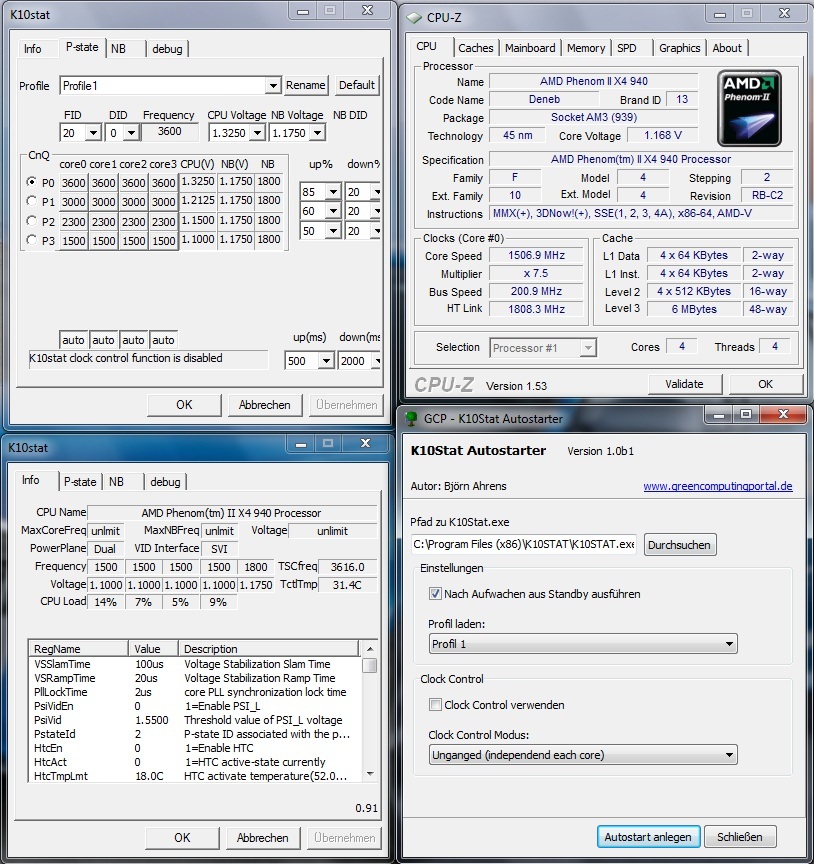Switch to the Caches tab in CPU-Z
Image resolution: width=814 pixels, height=864 pixels.
(476, 48)
